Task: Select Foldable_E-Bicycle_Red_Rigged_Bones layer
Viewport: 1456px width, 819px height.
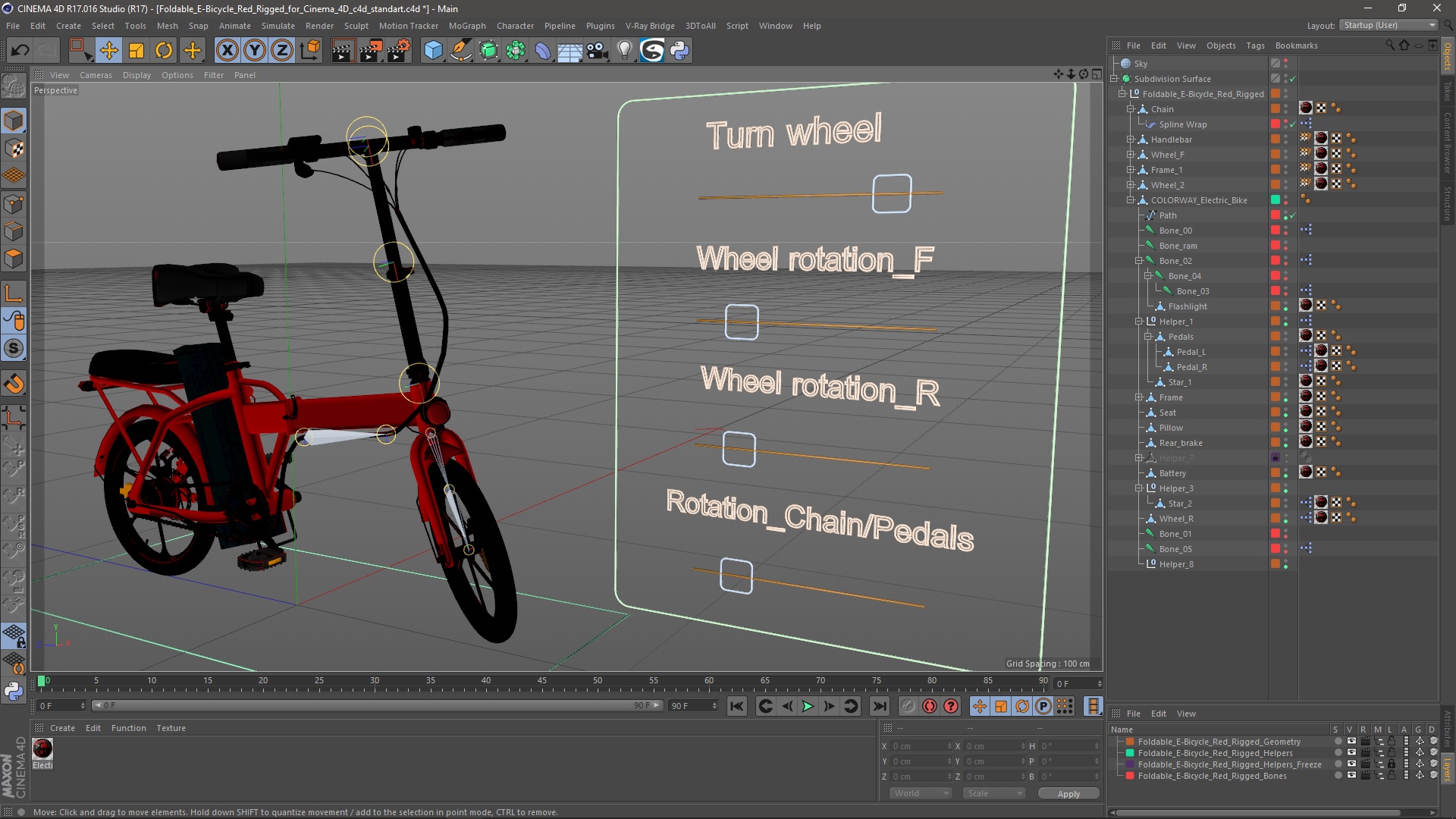Action: (1212, 776)
